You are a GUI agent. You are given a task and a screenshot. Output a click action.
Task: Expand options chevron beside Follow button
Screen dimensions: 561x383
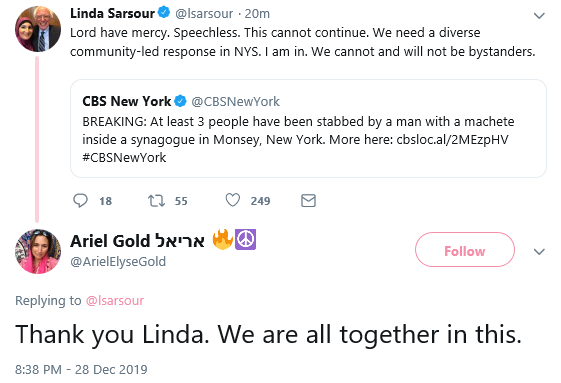[x=539, y=251]
